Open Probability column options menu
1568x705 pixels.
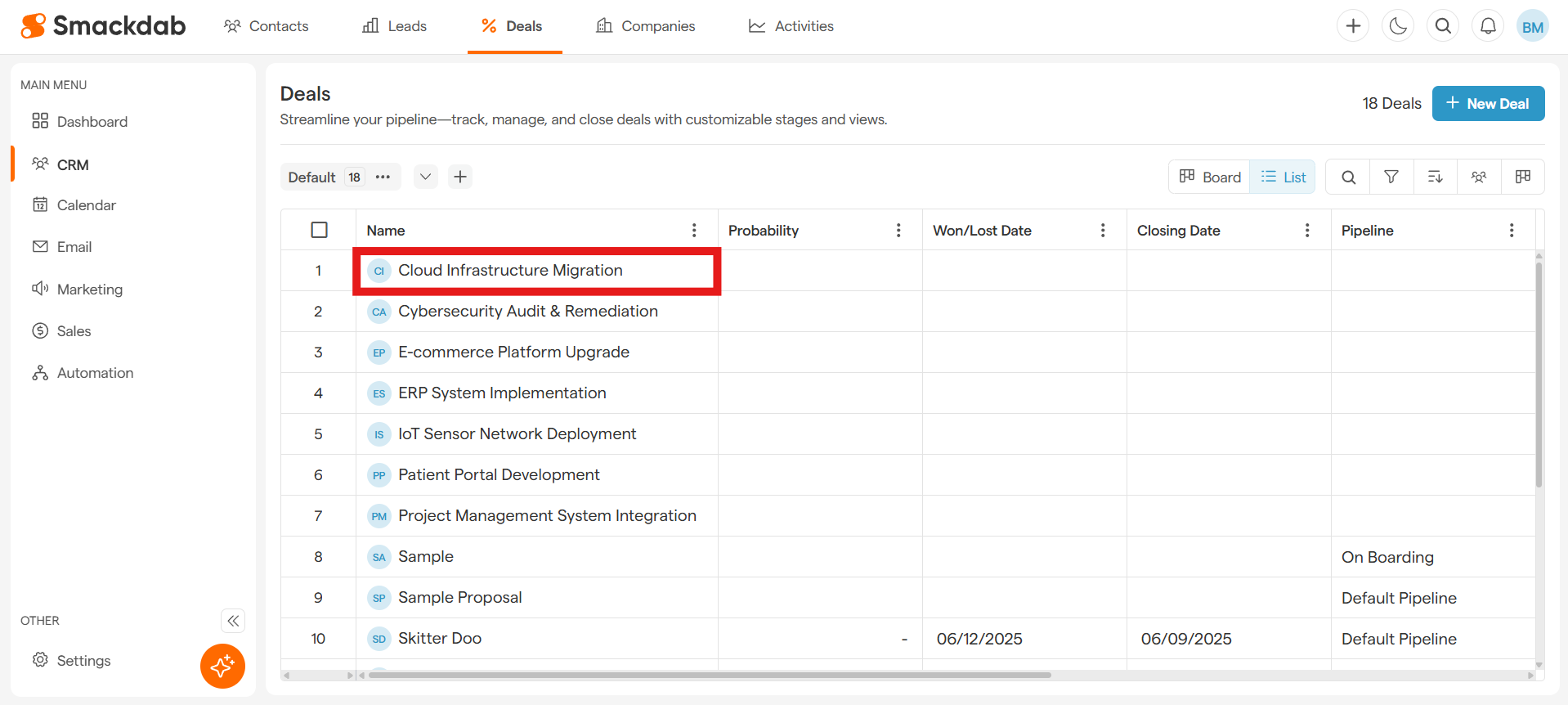click(898, 230)
